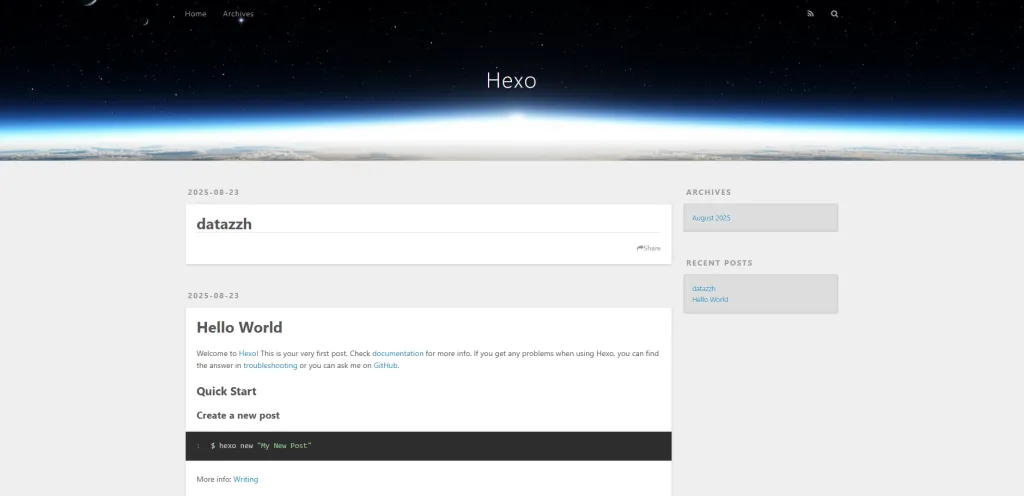The image size is (1024, 496).
Task: Go to the Home nav item
Action: (196, 14)
